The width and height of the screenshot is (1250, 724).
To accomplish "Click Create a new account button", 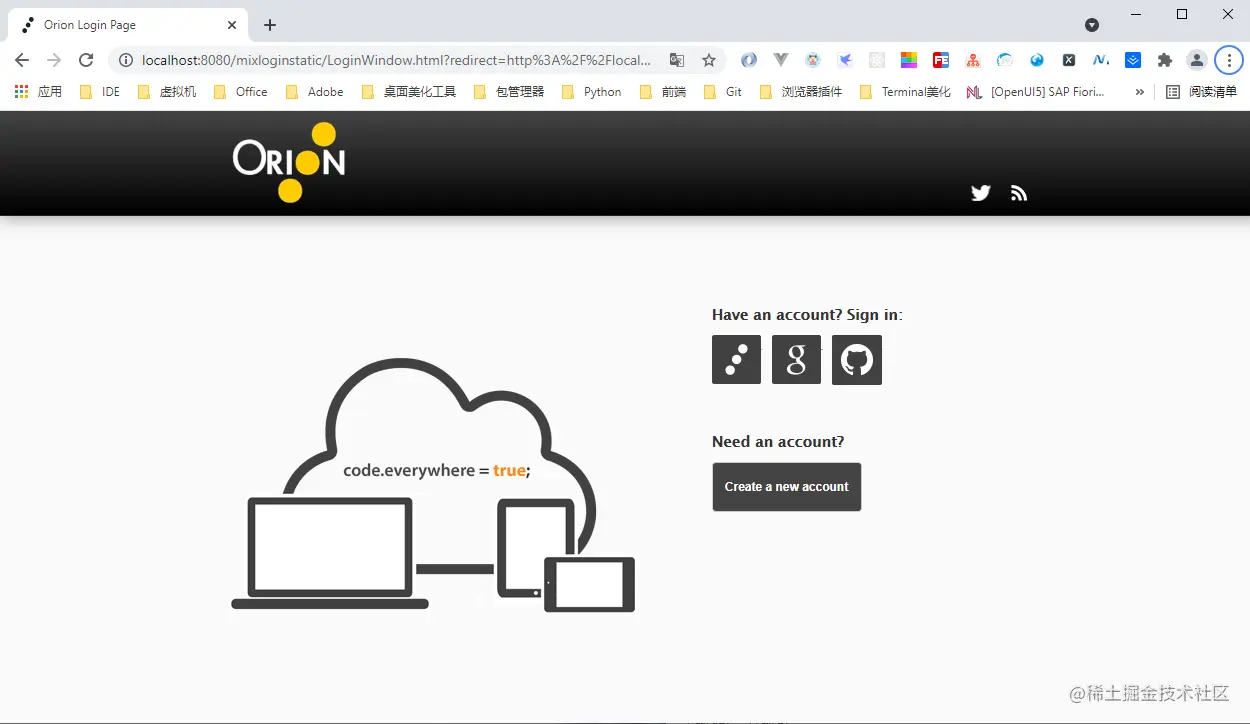I will coord(787,487).
